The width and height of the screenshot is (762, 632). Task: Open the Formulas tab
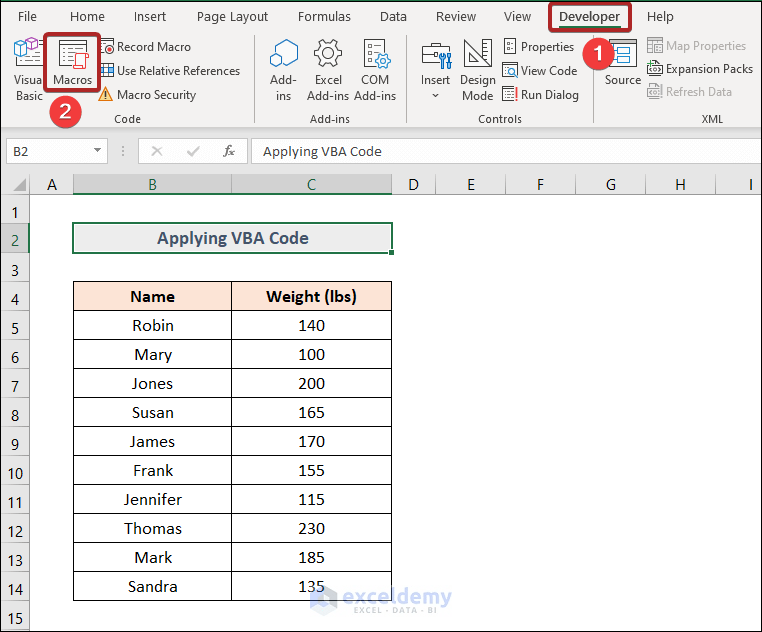click(324, 17)
